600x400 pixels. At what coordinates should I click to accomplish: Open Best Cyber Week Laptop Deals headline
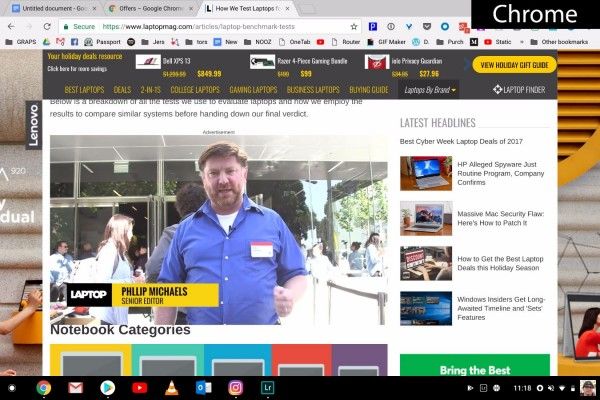click(461, 141)
